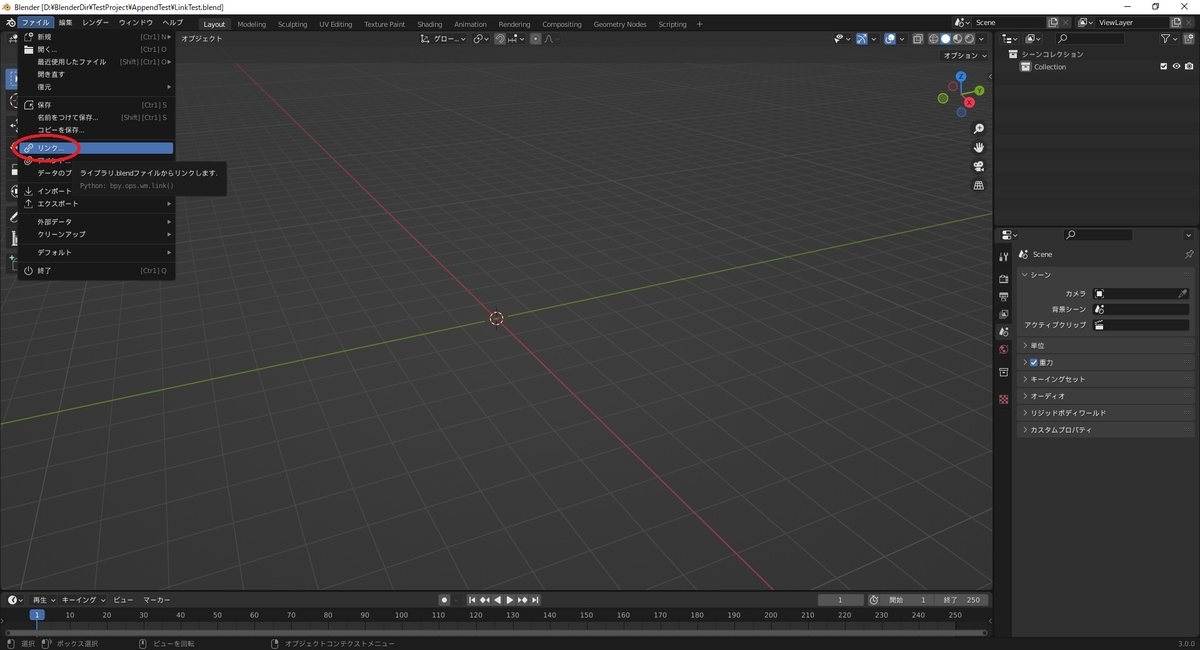Switch to wireframe viewport shading
This screenshot has width=1200, height=650.
click(x=933, y=39)
